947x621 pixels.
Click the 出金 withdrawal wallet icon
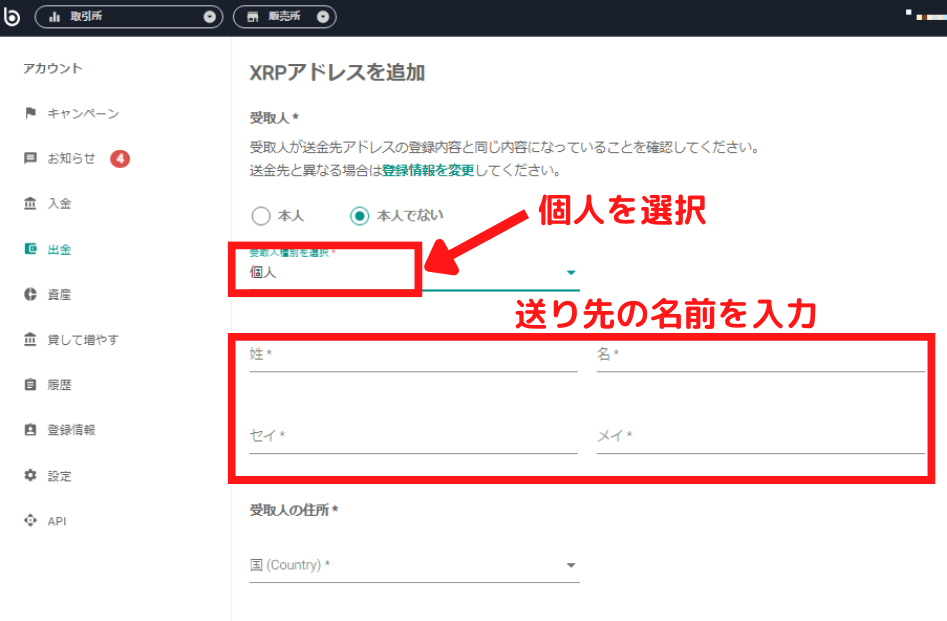tap(30, 249)
